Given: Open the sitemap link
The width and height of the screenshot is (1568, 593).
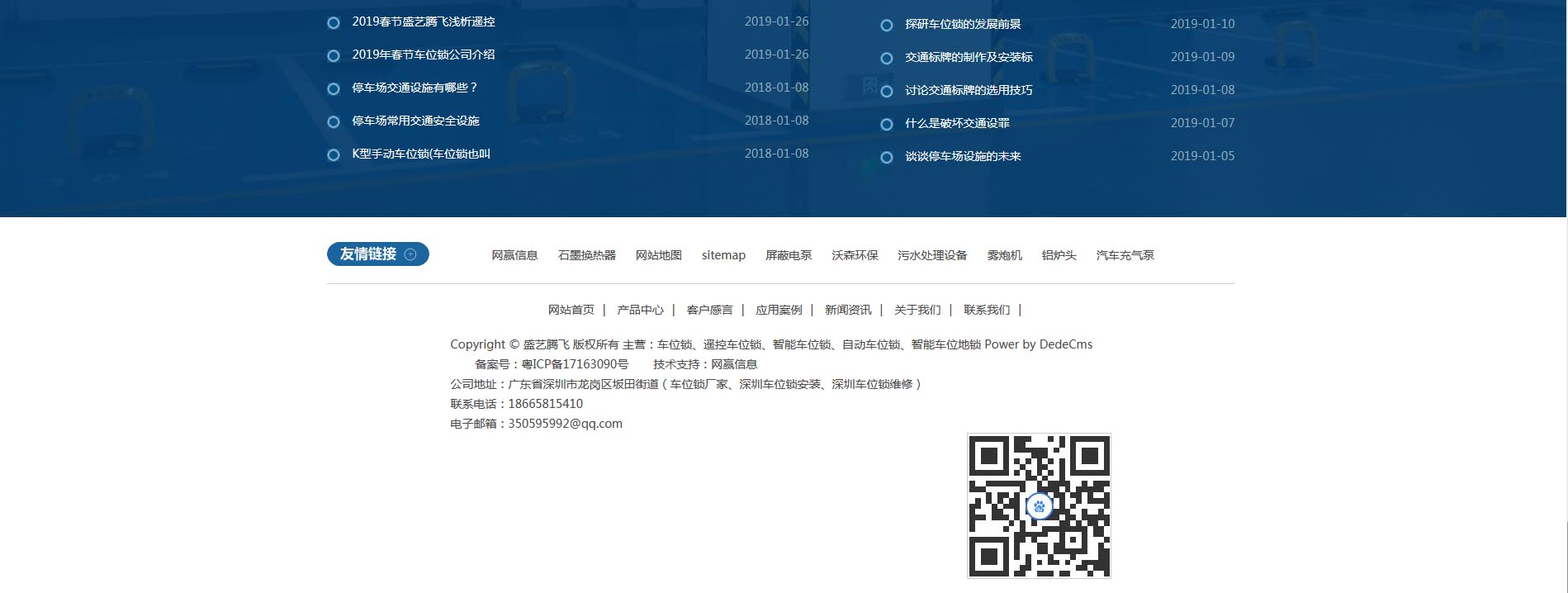Looking at the screenshot, I should [723, 255].
